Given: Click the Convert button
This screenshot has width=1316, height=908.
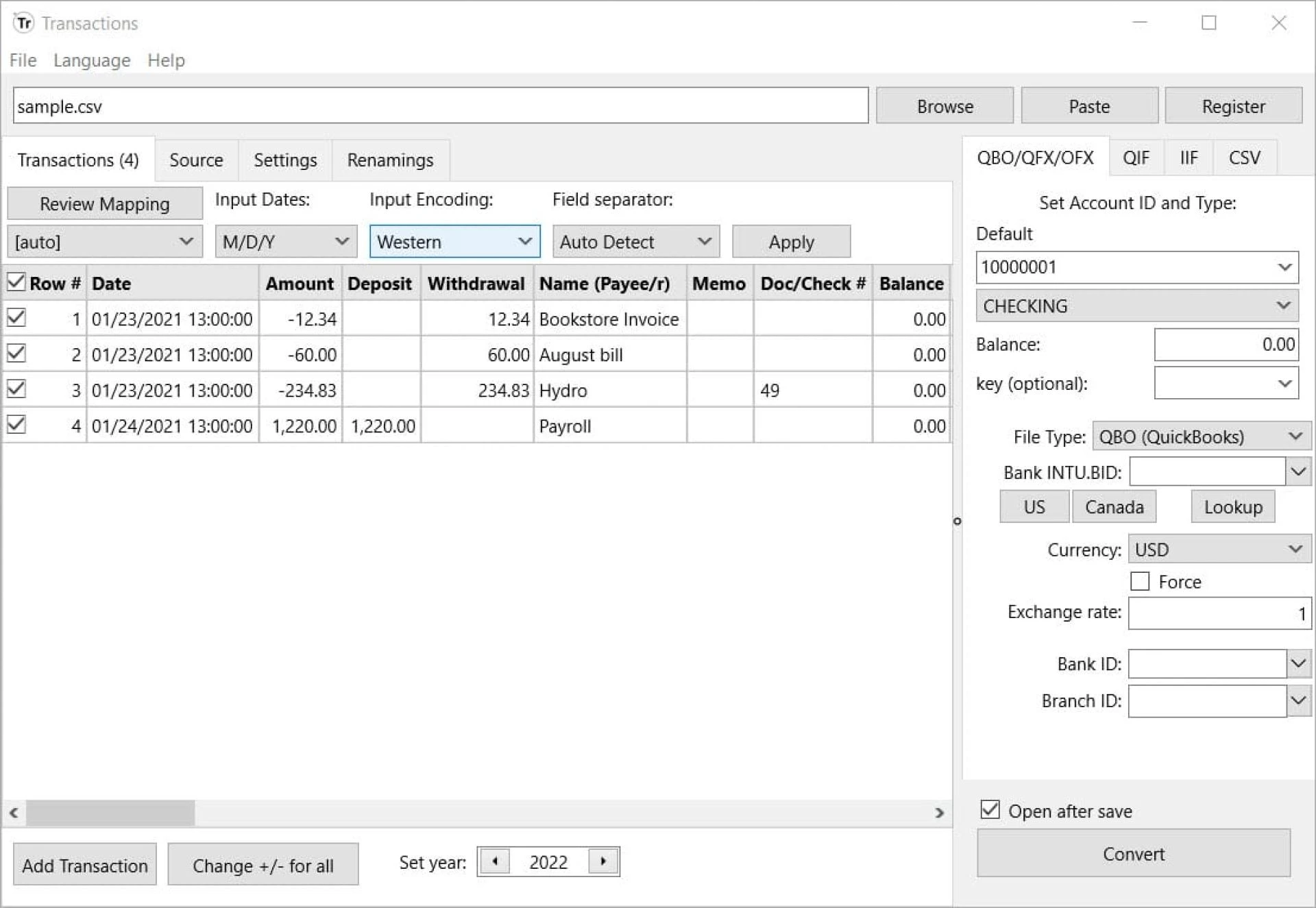Looking at the screenshot, I should click(x=1133, y=854).
